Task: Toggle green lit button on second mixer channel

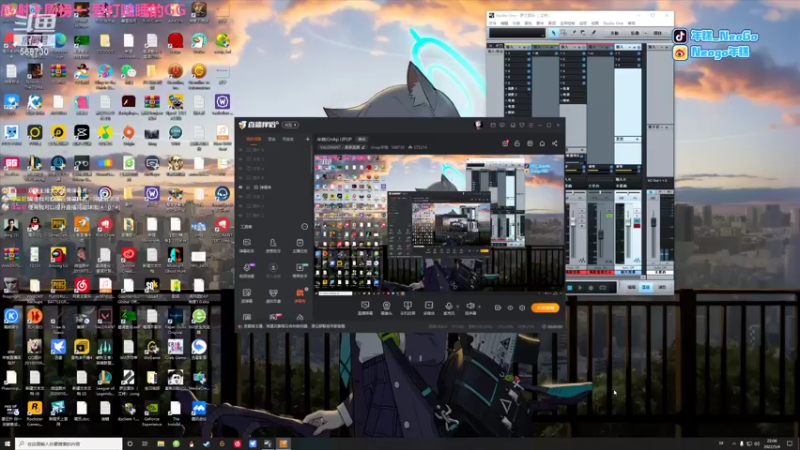Action: coord(609,216)
